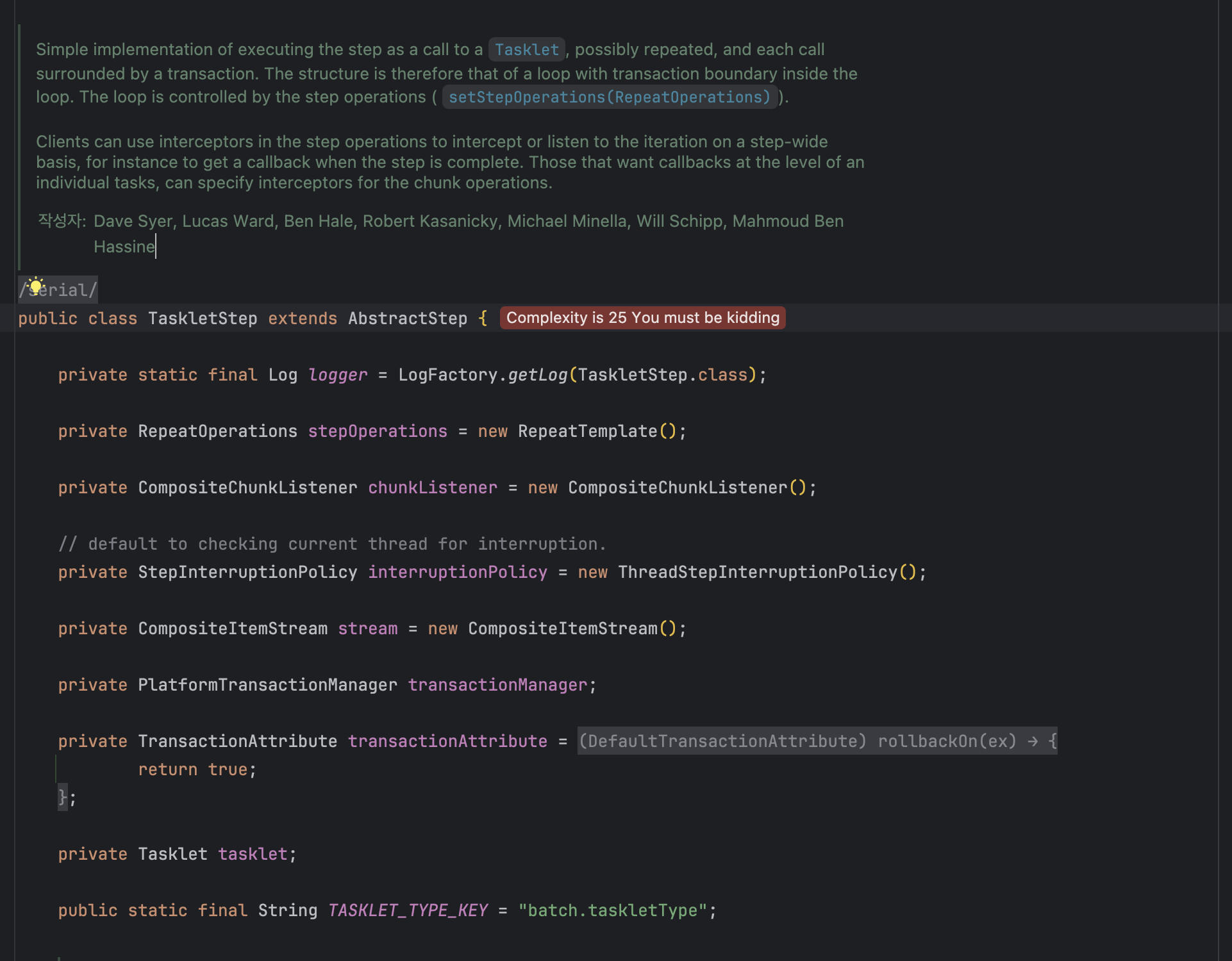1232x961 pixels.
Task: Click the getLog method call
Action: tap(537, 375)
